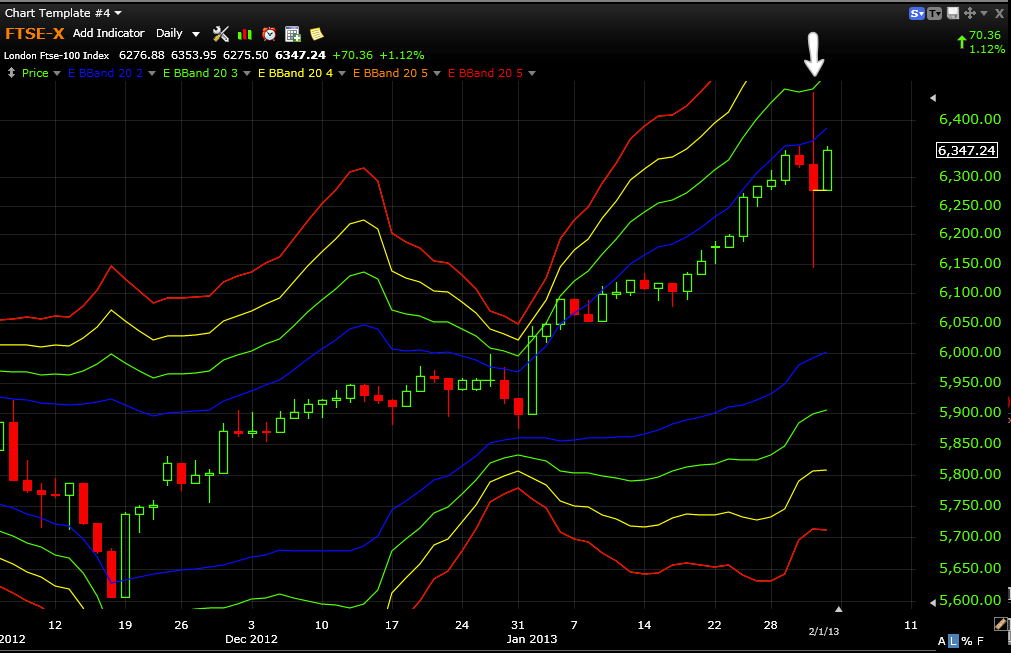Screen dimensions: 1011x653
Task: Click the 5,800.00 price axis label
Action: click(x=970, y=474)
